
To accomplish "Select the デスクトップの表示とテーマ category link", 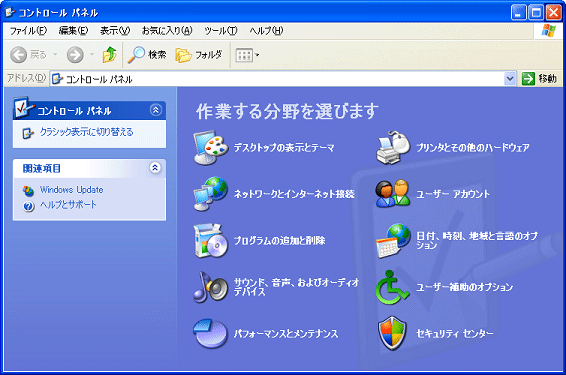I will 284,148.
